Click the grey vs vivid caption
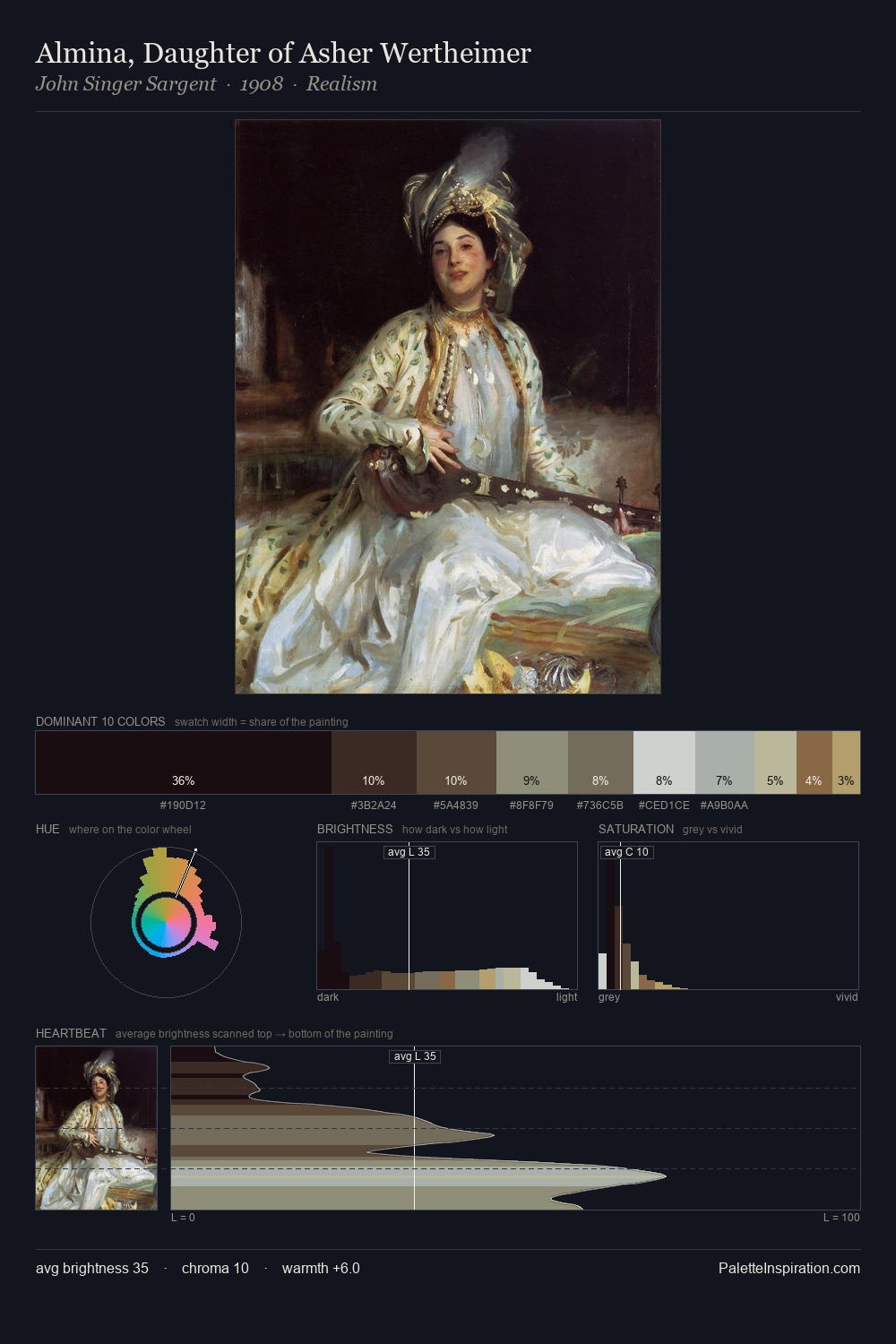This screenshot has width=896, height=1344. (712, 830)
